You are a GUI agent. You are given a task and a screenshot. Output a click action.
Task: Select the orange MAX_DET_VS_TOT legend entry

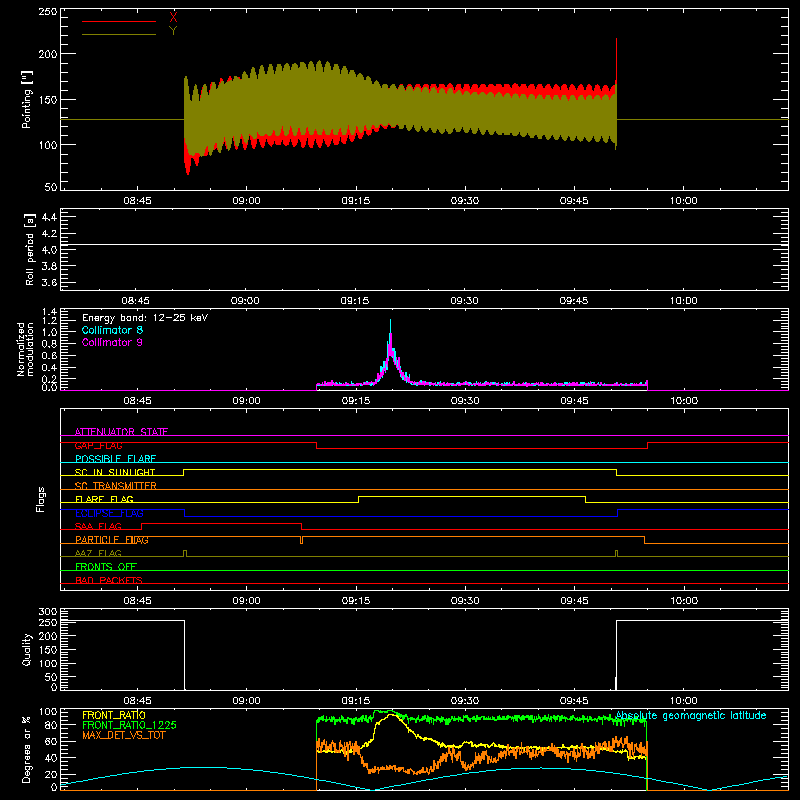coord(124,735)
